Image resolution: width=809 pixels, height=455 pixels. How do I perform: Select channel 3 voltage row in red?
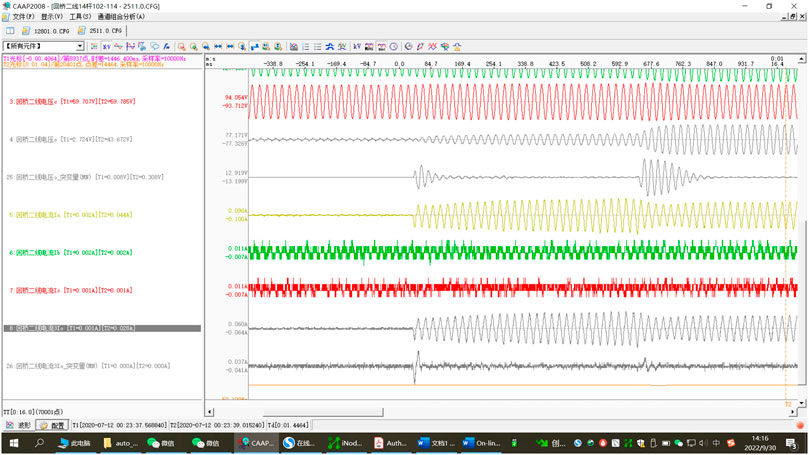(x=73, y=102)
